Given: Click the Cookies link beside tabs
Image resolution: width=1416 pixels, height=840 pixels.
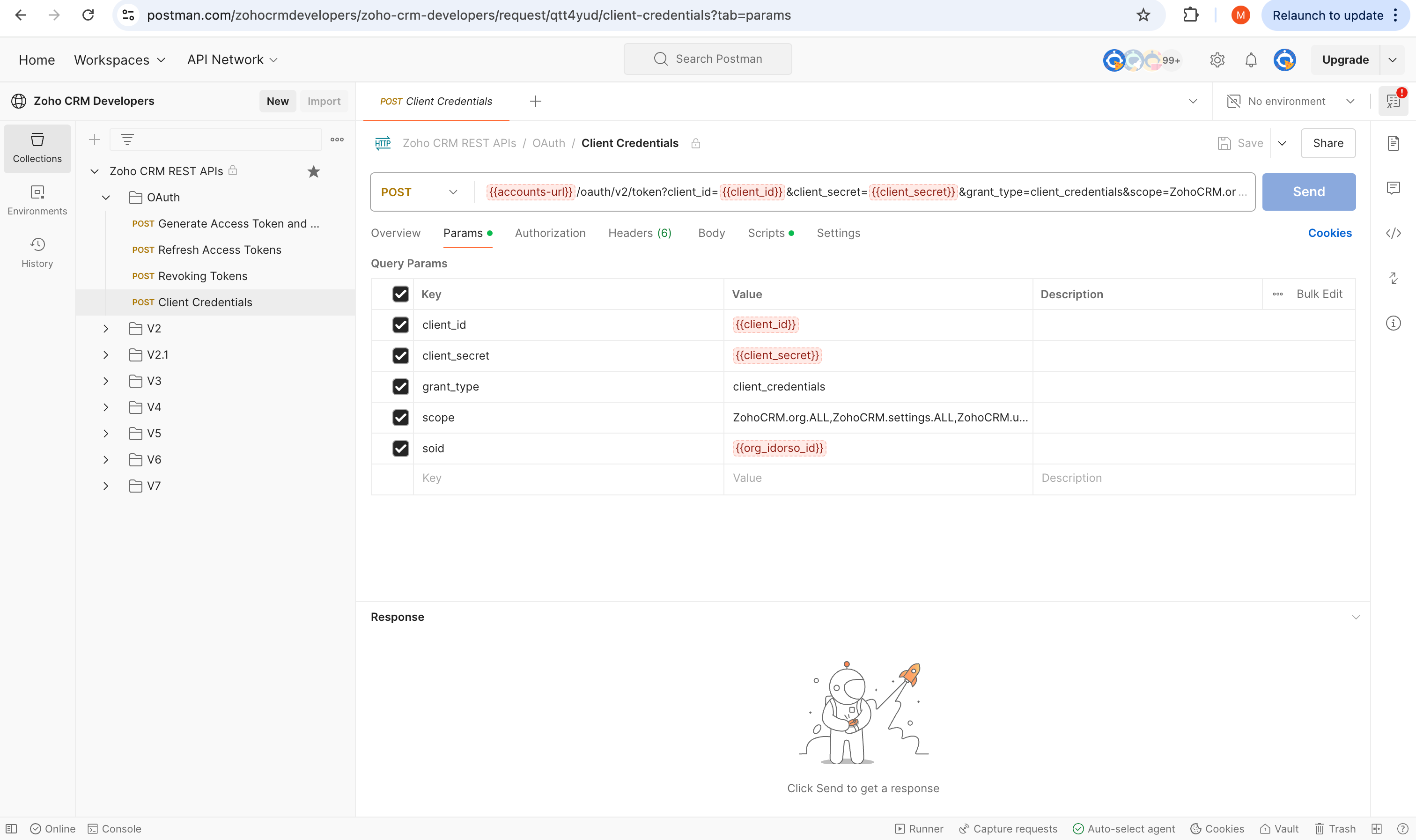Looking at the screenshot, I should [1329, 233].
